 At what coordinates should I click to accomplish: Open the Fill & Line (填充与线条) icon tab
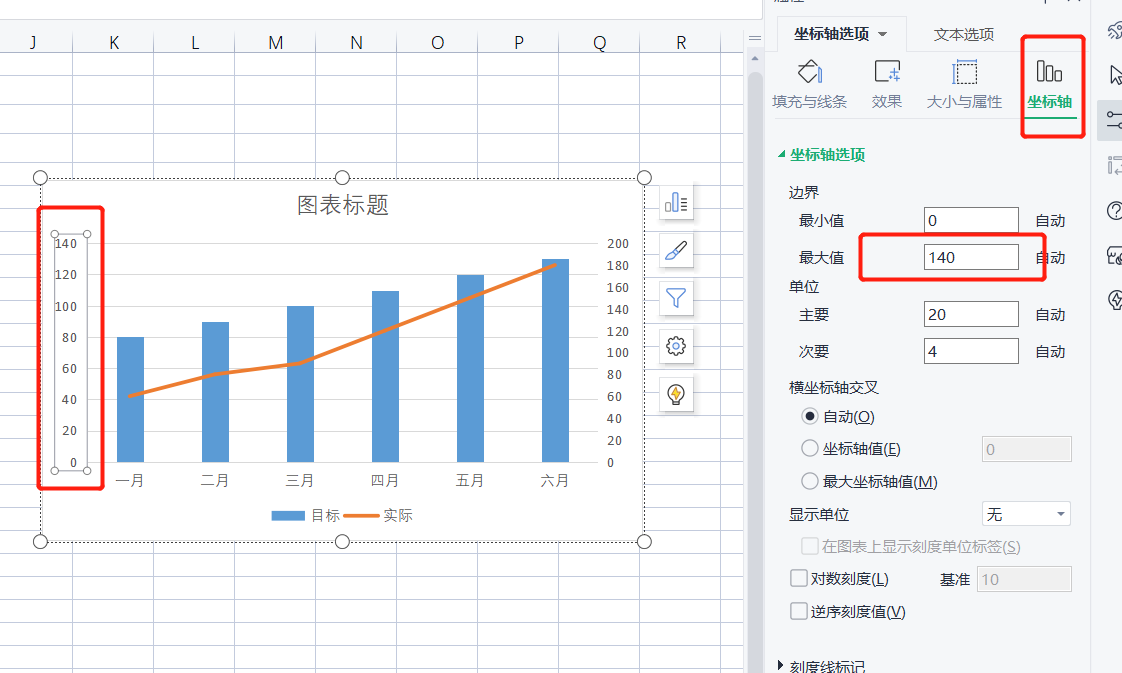coord(809,84)
